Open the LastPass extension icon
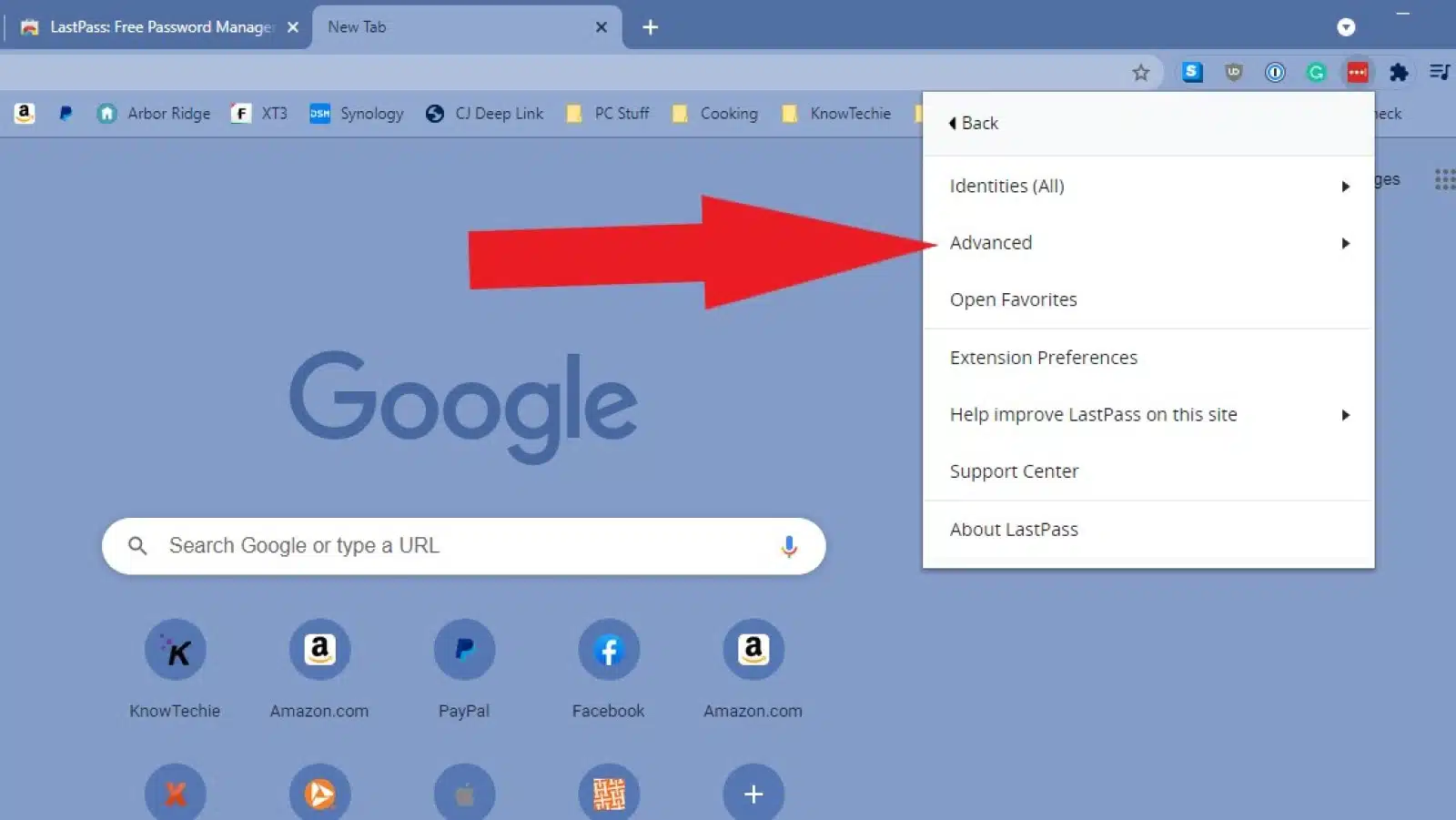1456x820 pixels. tap(1357, 72)
